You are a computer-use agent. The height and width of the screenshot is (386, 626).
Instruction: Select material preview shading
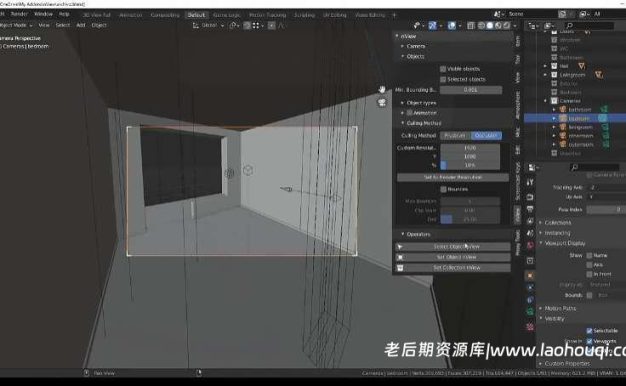(498, 26)
